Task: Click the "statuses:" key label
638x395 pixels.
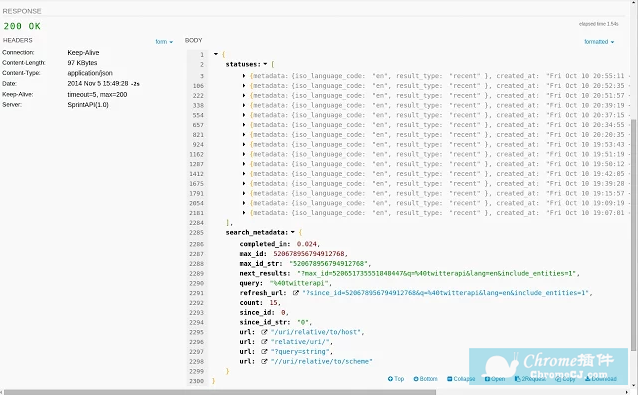Action: [243, 64]
